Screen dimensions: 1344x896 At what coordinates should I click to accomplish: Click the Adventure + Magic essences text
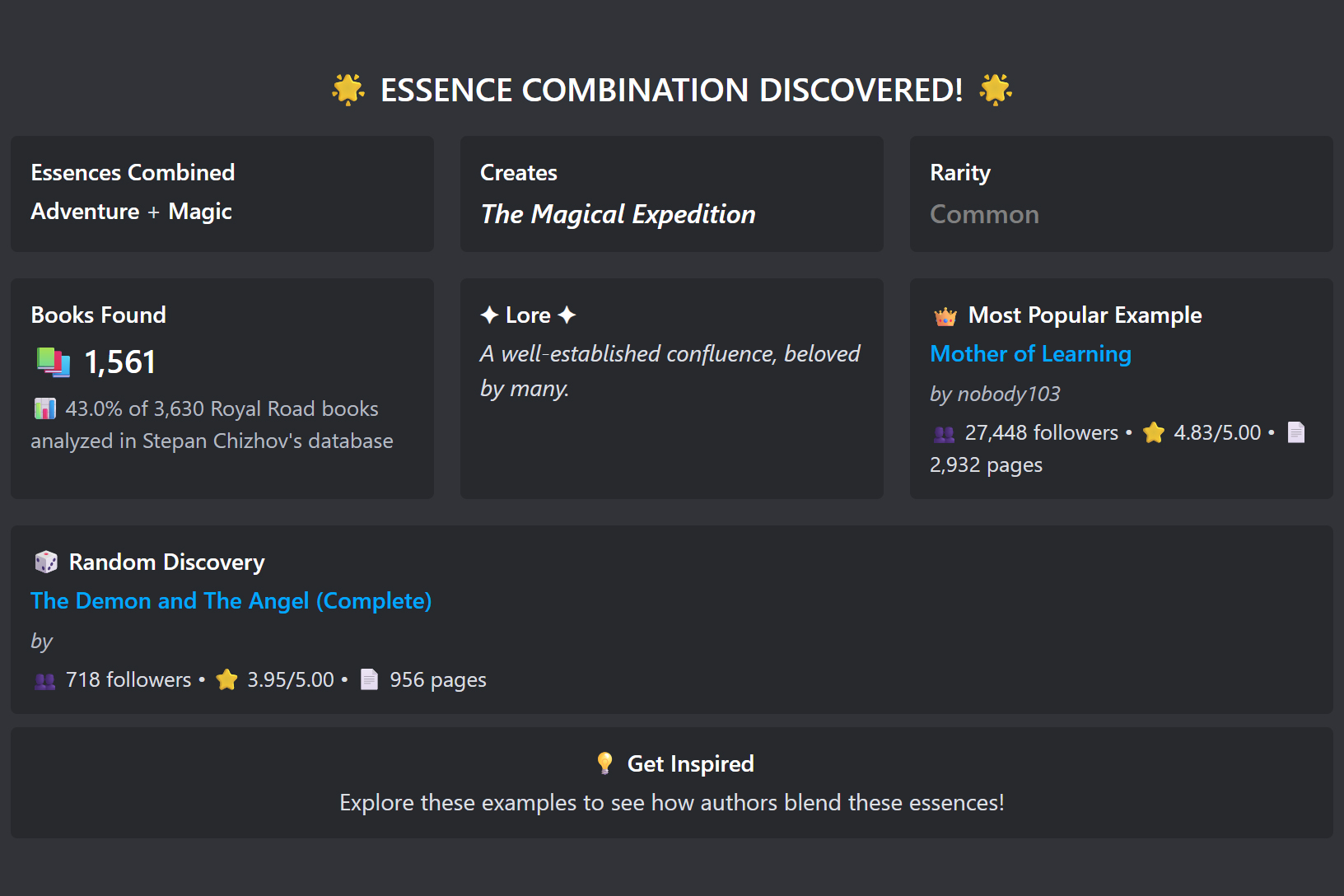pyautogui.click(x=132, y=212)
